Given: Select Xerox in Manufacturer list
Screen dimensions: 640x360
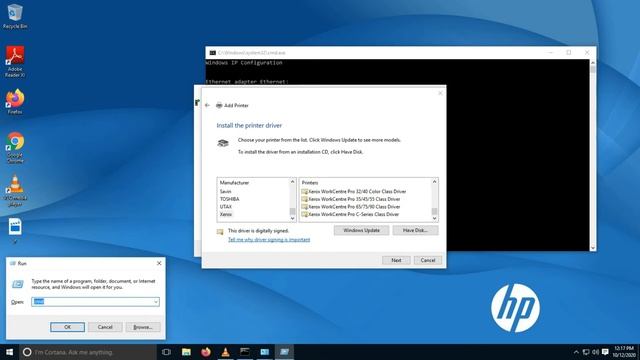Looking at the screenshot, I should pos(226,214).
